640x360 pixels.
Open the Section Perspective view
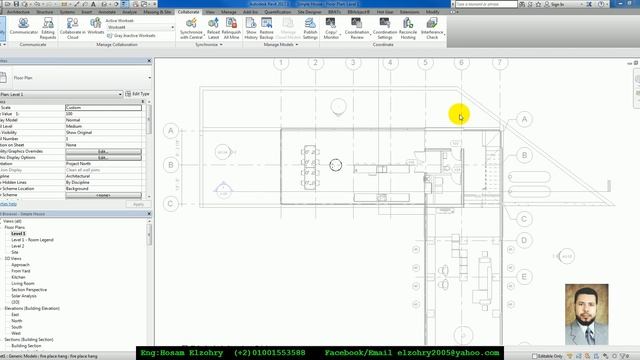click(x=29, y=290)
